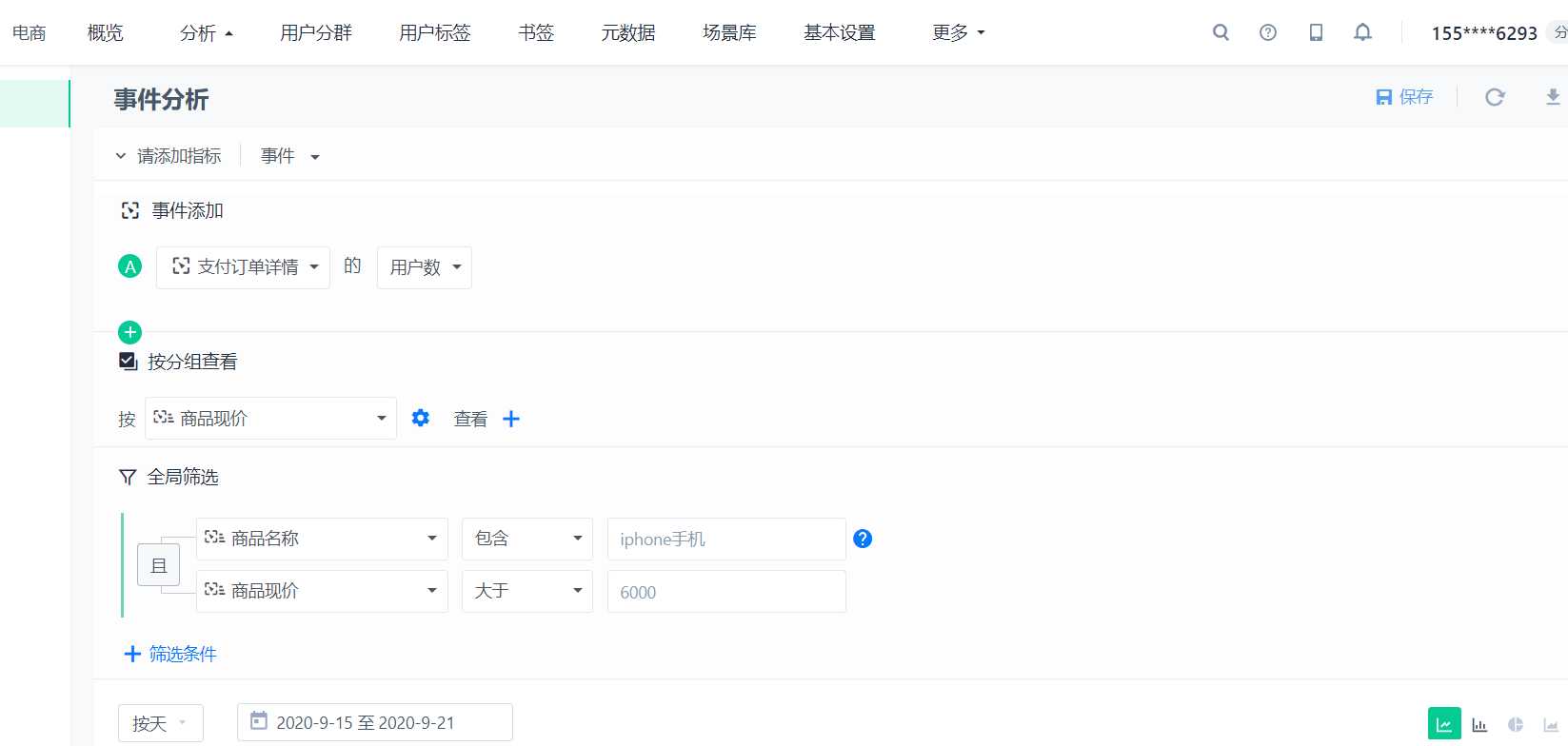Screen dimensions: 1568x746
Task: Toggle the 且 logic operator button
Action: (159, 565)
